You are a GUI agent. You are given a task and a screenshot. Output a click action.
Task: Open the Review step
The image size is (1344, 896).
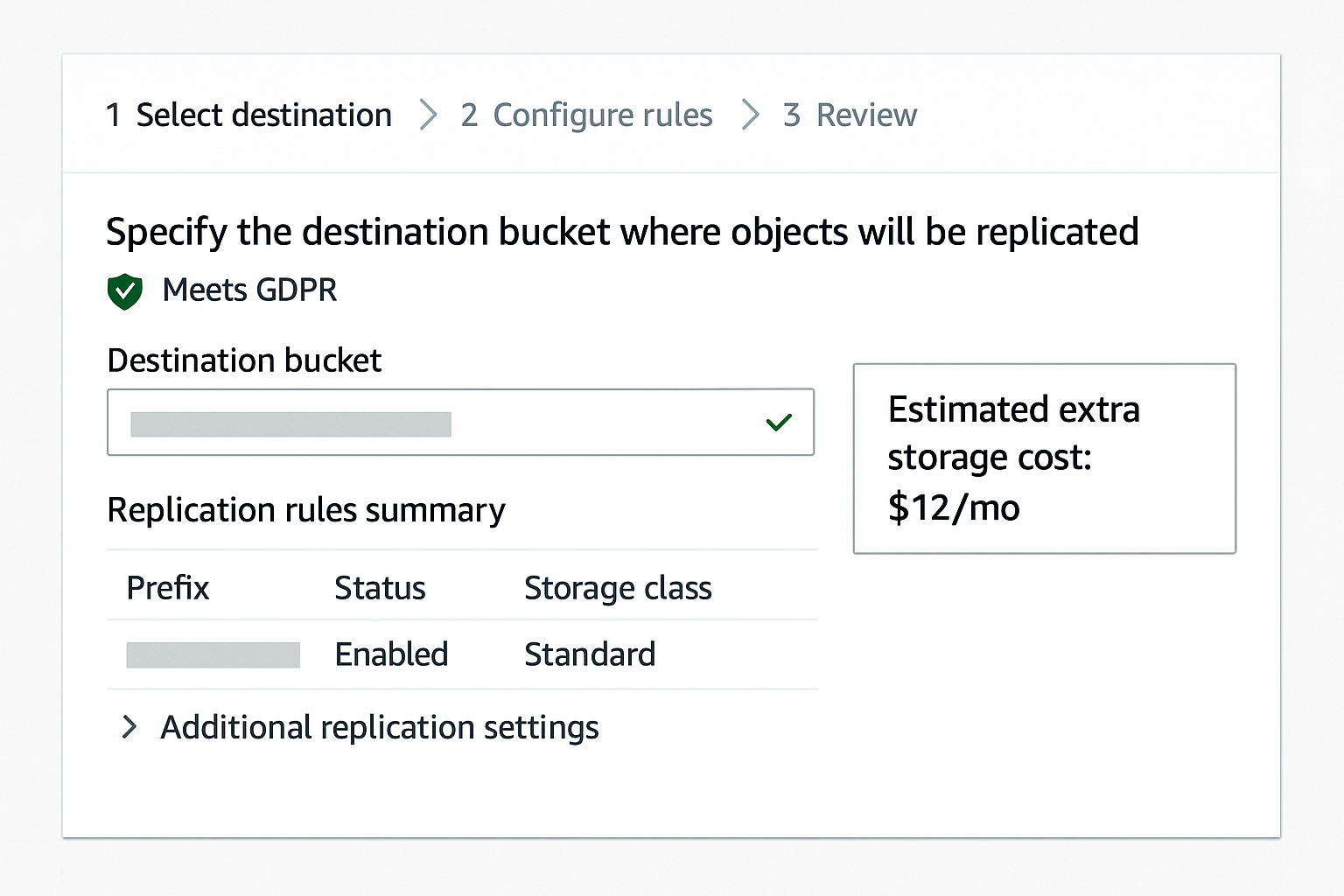coord(849,115)
